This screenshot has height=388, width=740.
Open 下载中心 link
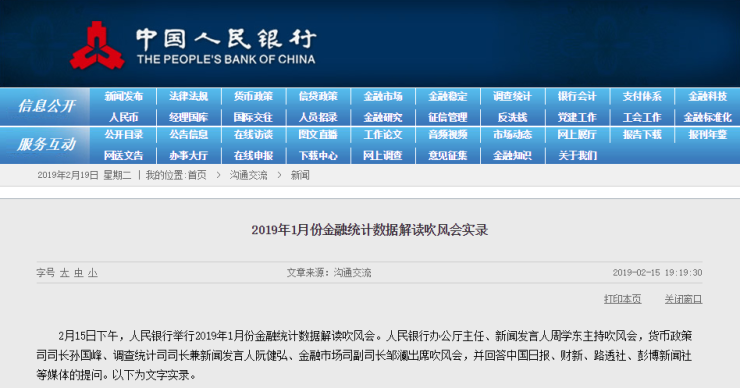[318, 155]
